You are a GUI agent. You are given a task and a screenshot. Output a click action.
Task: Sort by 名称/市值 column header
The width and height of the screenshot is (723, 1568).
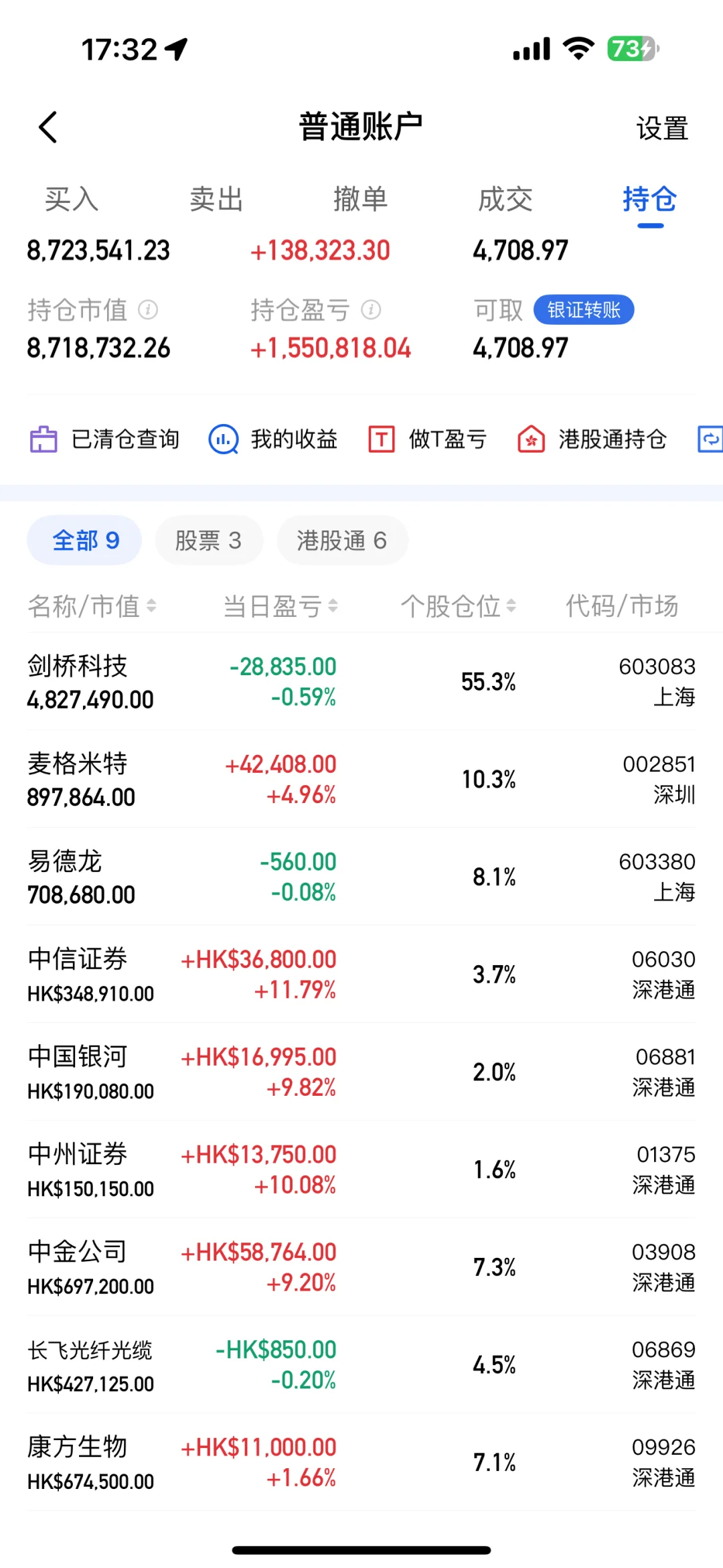click(x=92, y=606)
